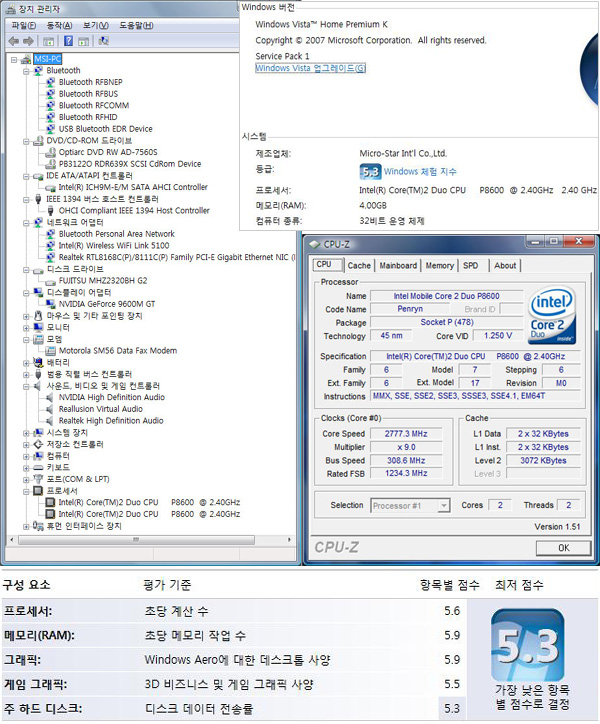Click the MSI-PC computer root icon
This screenshot has height=724, width=600.
(26, 59)
